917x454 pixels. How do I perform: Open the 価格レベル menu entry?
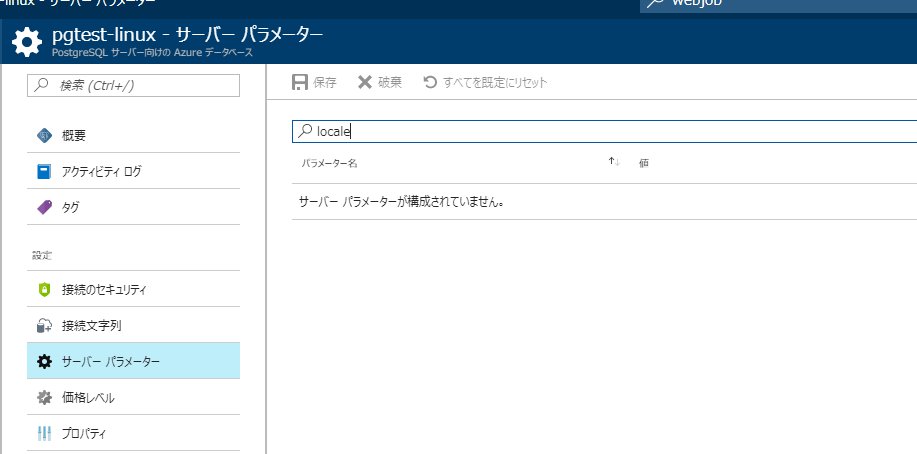[88, 397]
